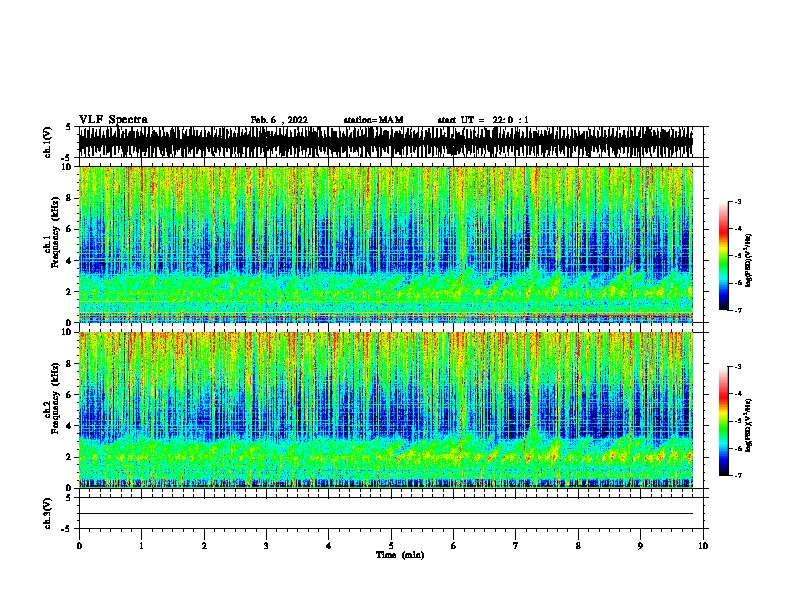Click the log(PSD) label beside ch.1 color bar
792x612 pixels.
[x=749, y=260]
